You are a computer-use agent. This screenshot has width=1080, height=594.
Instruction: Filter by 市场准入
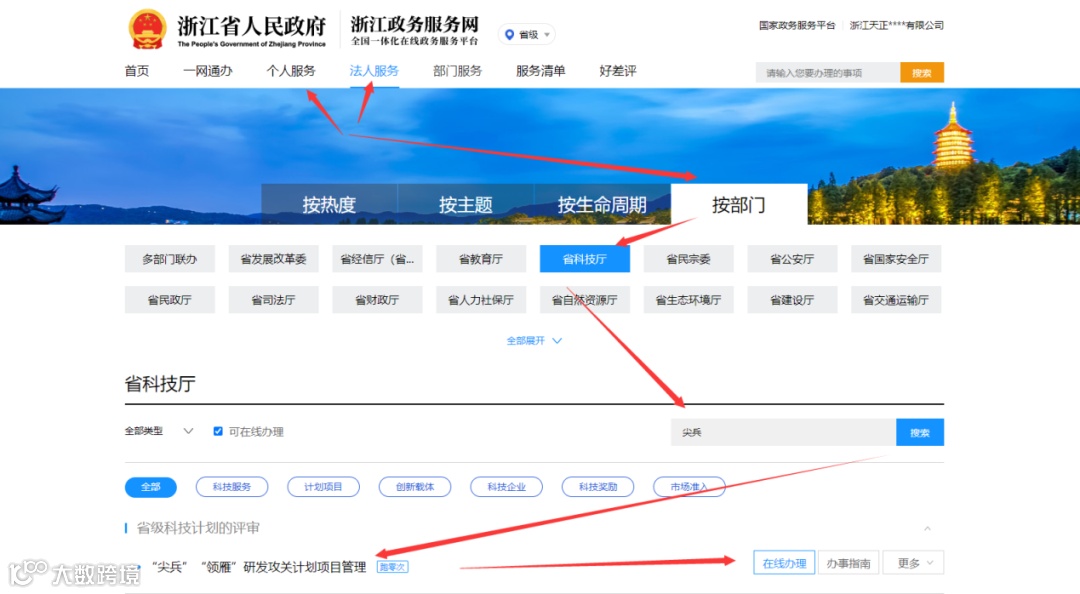point(689,487)
